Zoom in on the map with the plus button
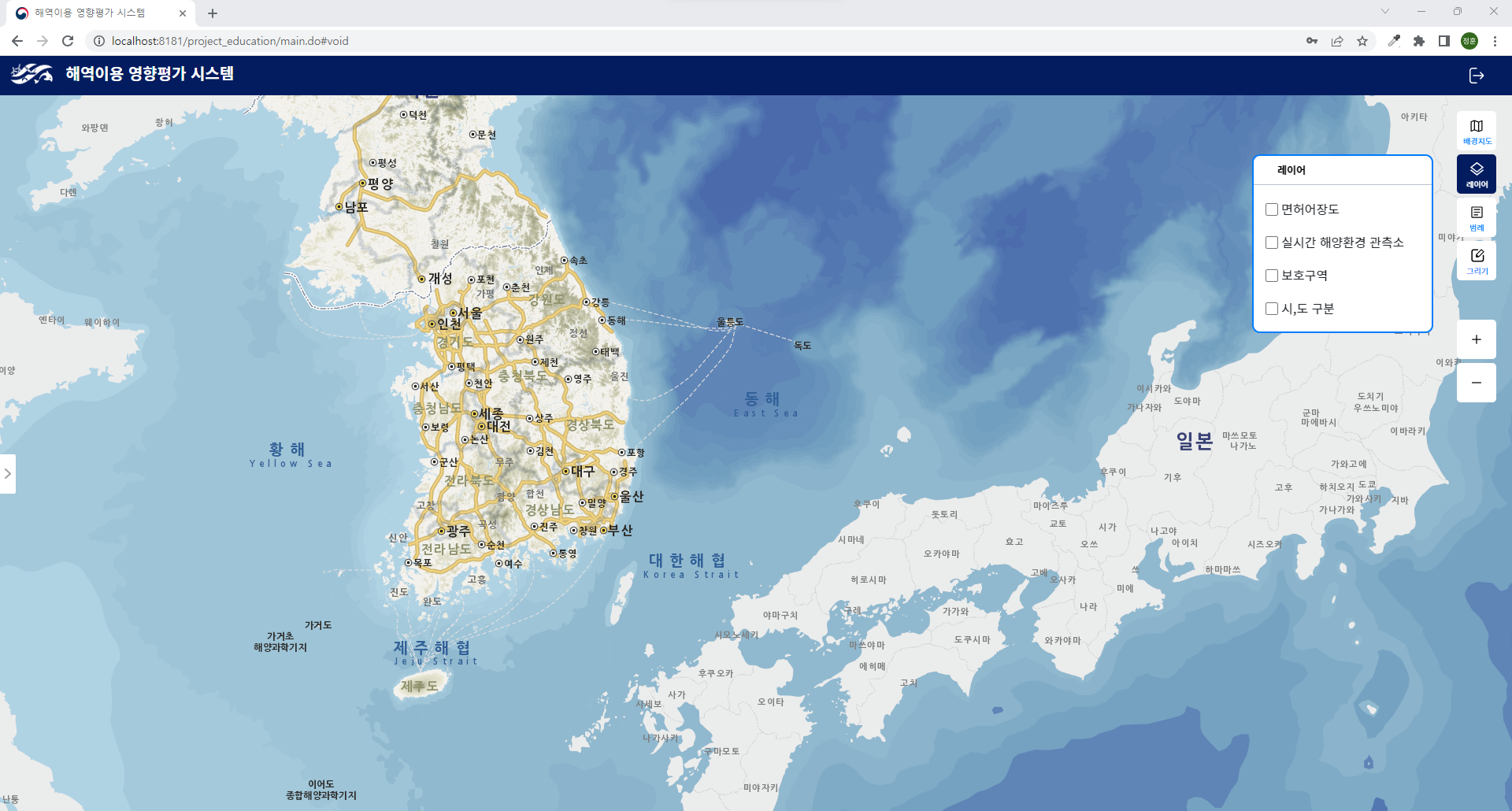The height and width of the screenshot is (811, 1512). [1477, 339]
